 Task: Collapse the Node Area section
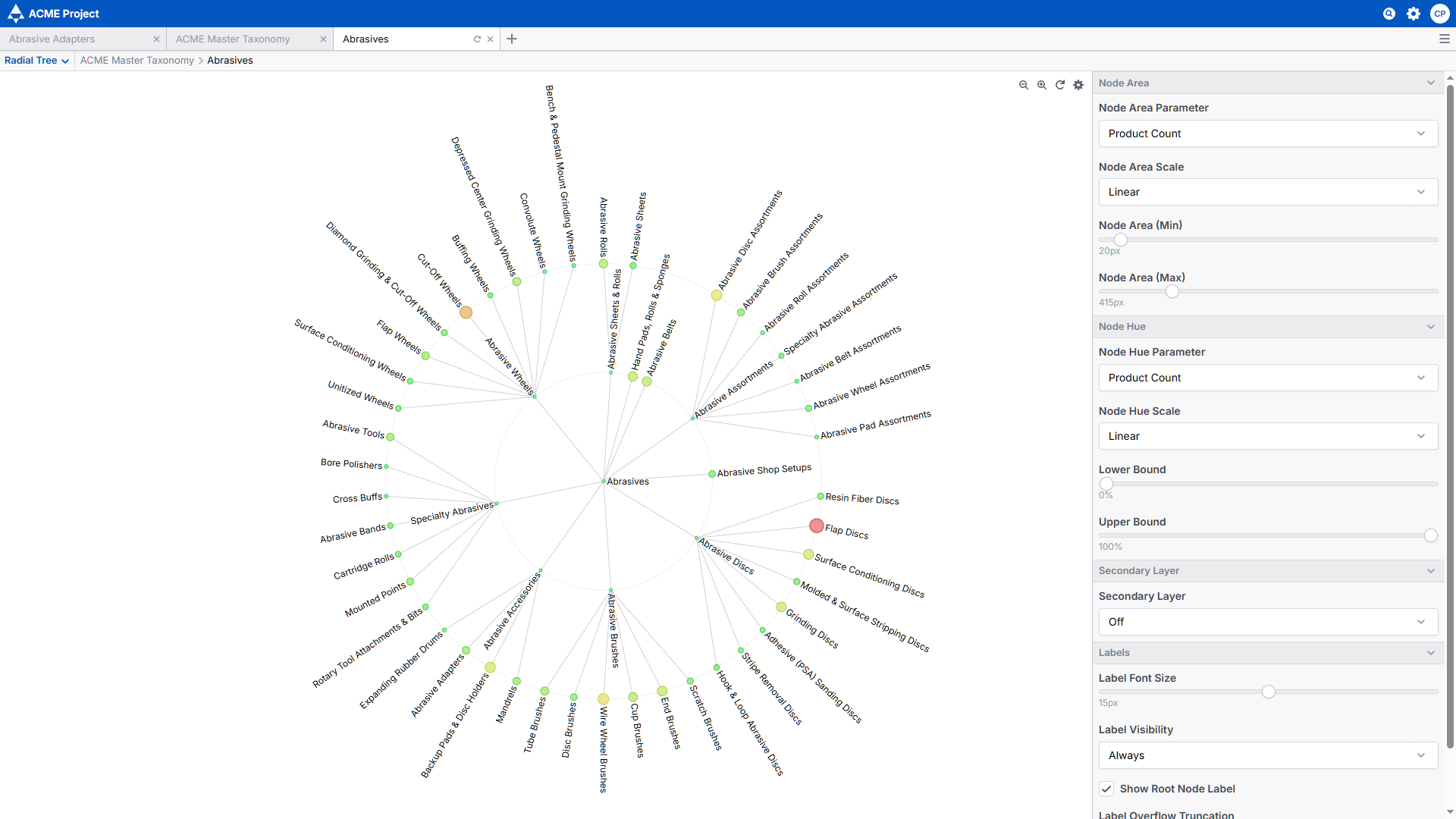[x=1267, y=83]
